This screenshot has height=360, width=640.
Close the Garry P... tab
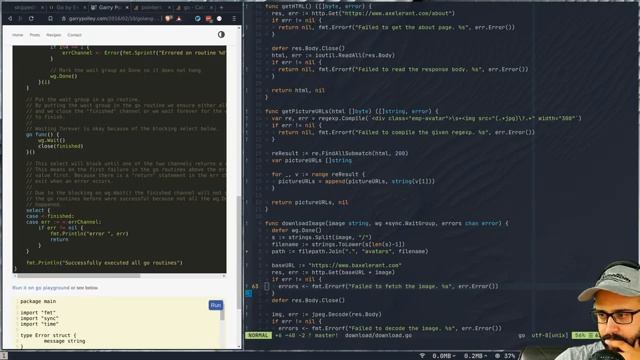pyautogui.click(x=127, y=7)
